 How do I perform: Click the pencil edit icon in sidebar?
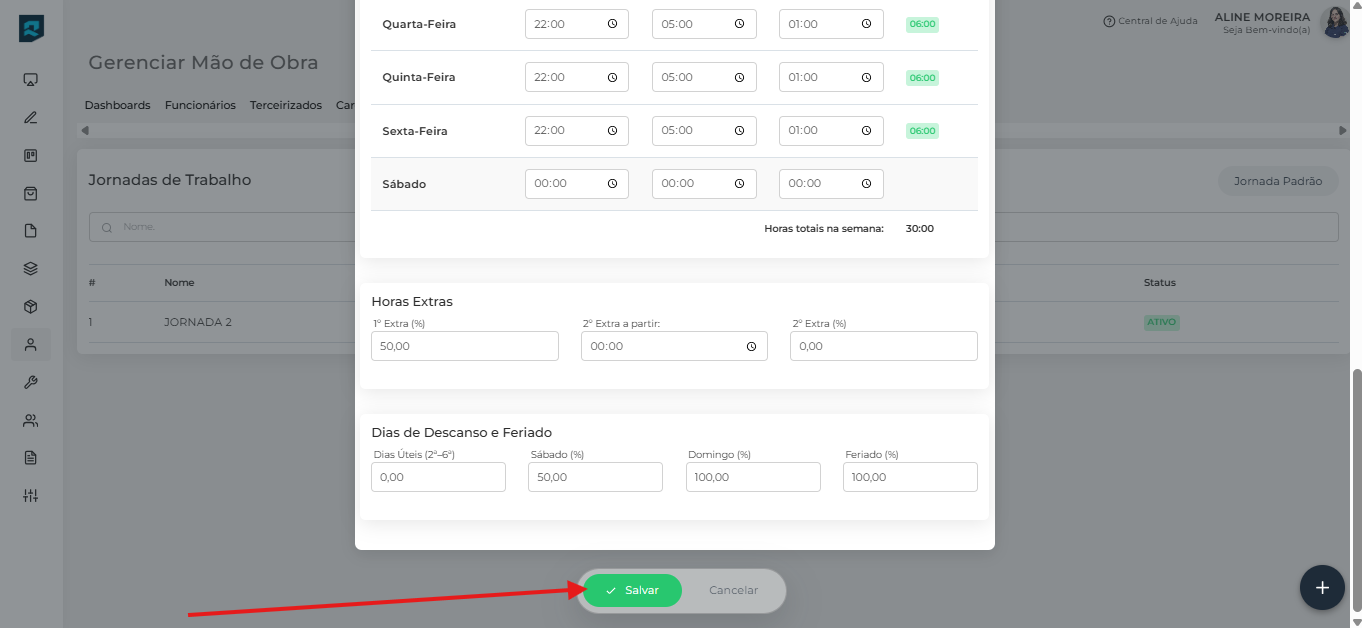tap(30, 117)
